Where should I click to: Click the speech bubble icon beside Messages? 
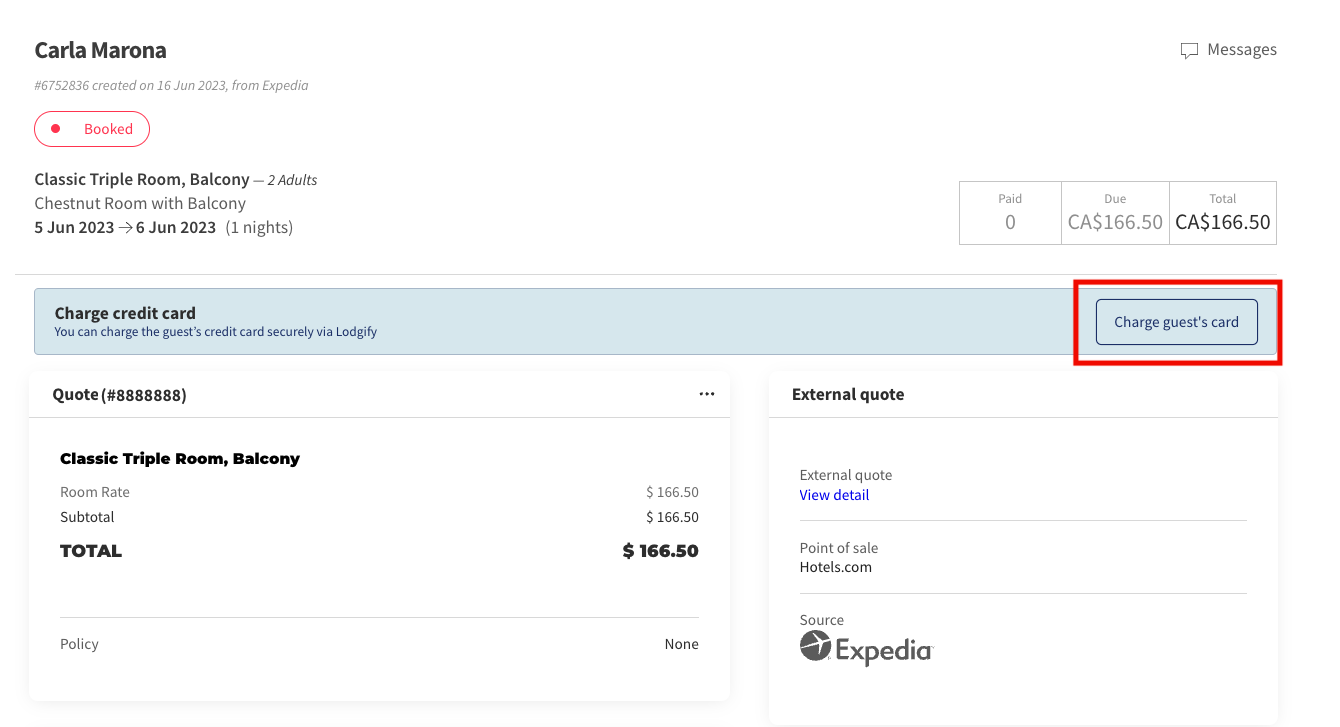(1189, 50)
